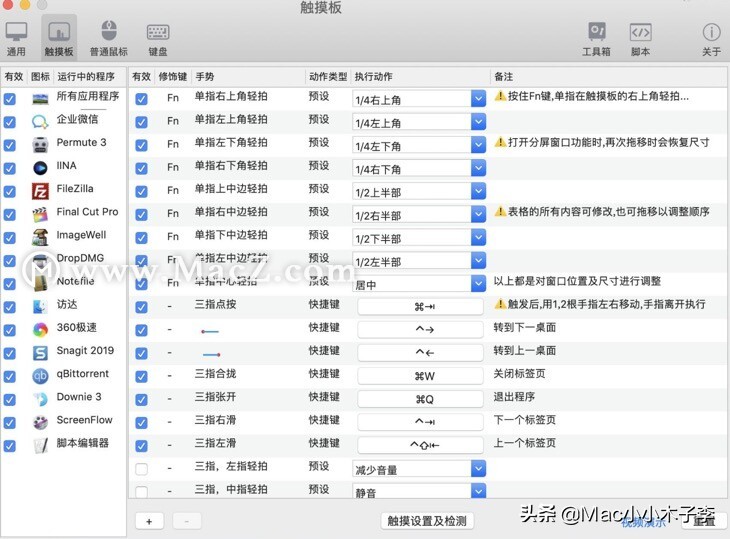Click the 动作类型 column header
730x539 pixels.
(x=328, y=76)
